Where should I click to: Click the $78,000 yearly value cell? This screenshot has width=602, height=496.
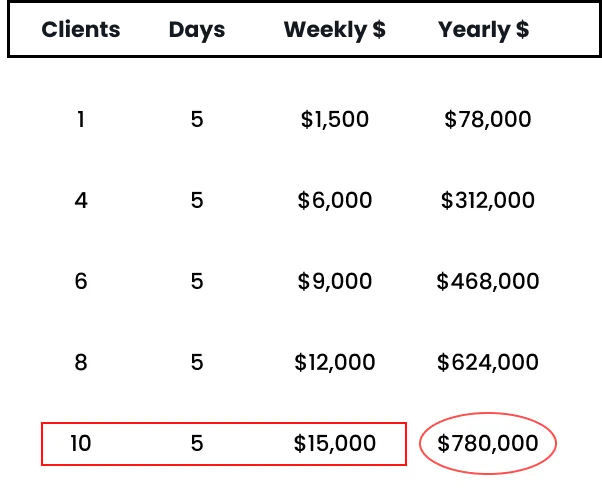487,120
